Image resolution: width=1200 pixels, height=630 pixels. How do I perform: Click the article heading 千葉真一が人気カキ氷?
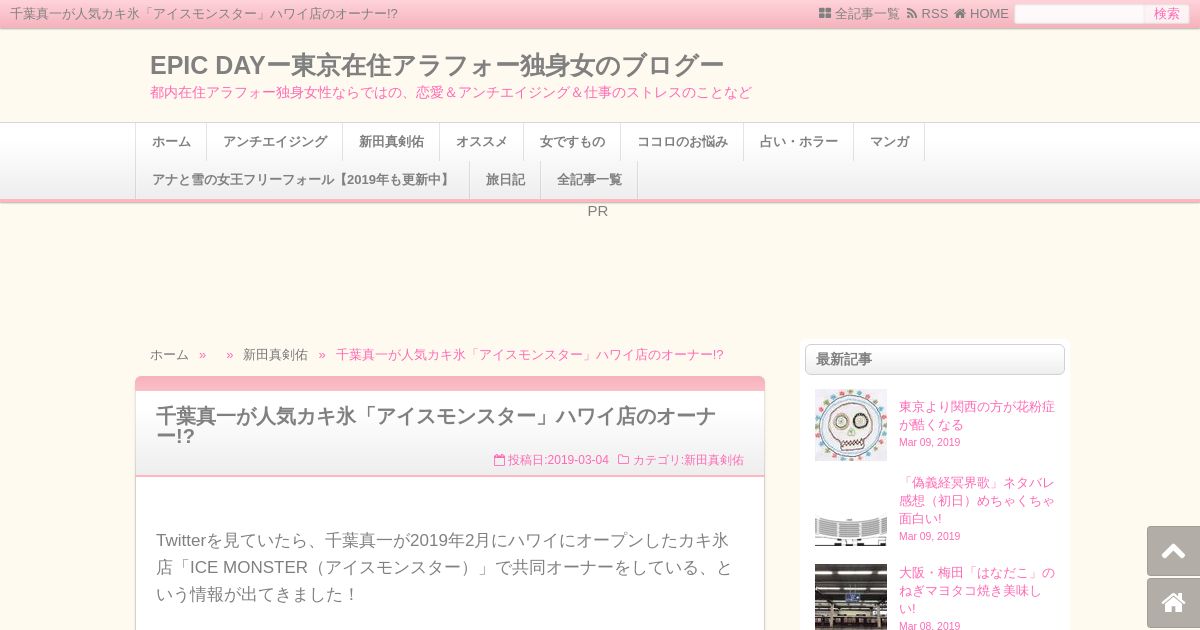(x=436, y=426)
